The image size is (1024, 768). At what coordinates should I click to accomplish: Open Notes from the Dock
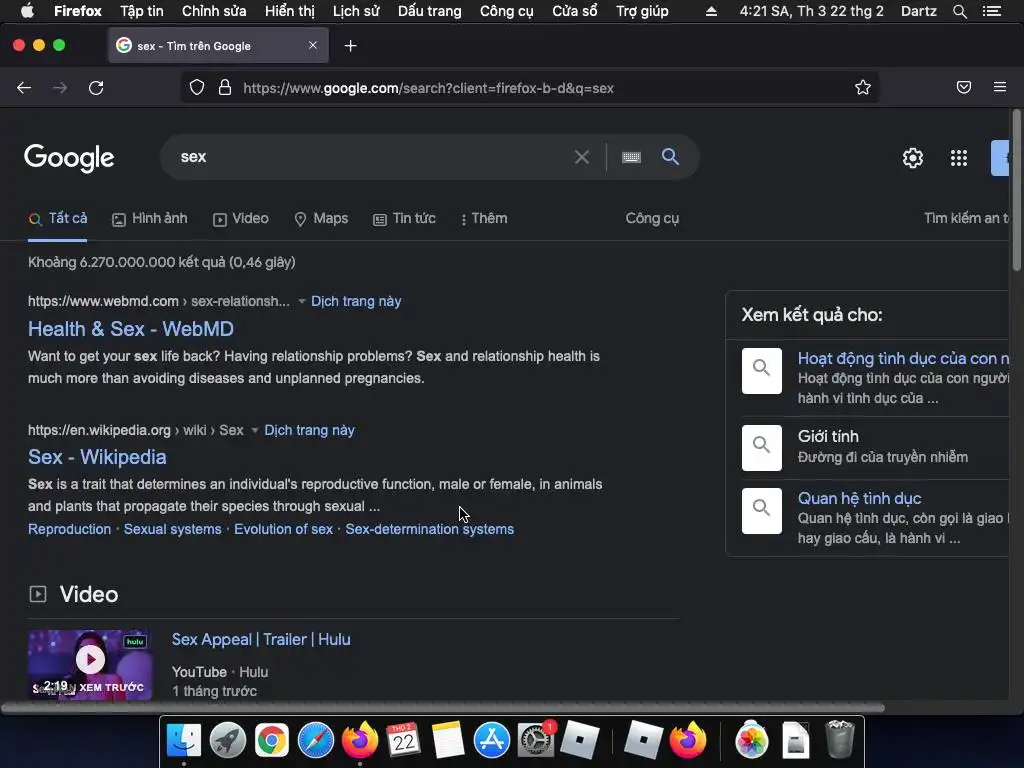coord(447,741)
